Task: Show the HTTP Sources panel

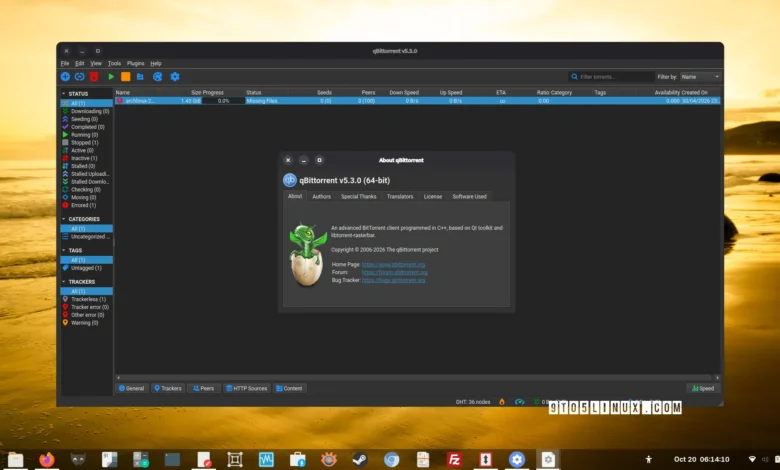Action: pos(247,388)
